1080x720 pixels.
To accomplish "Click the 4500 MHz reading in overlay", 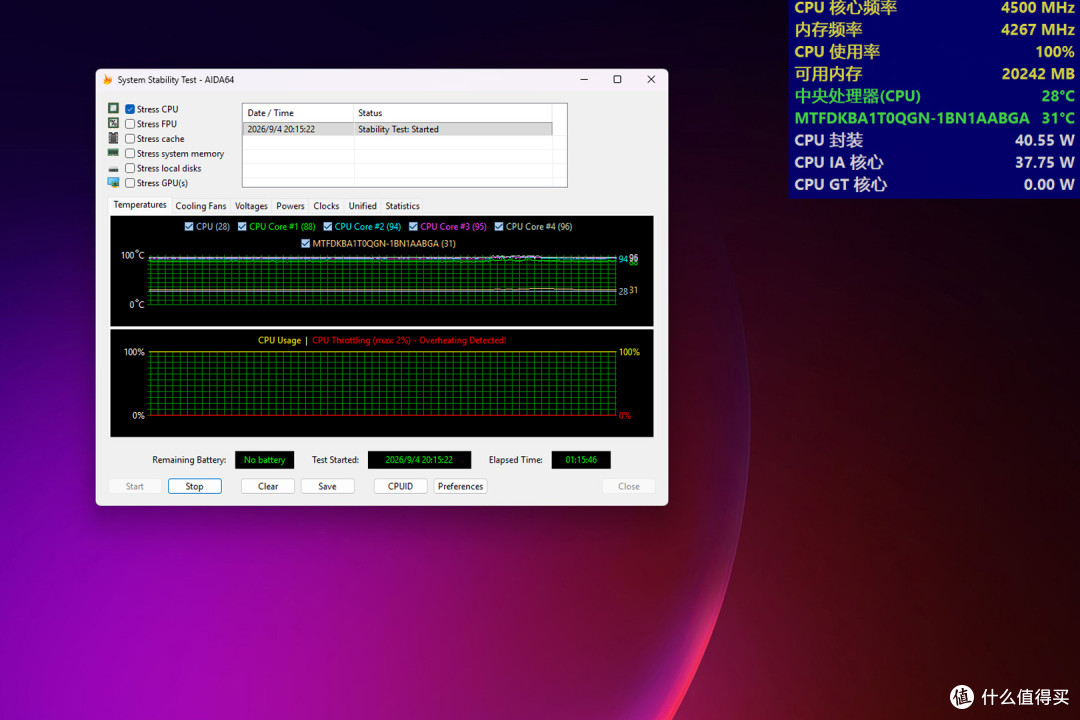I will click(x=1037, y=8).
